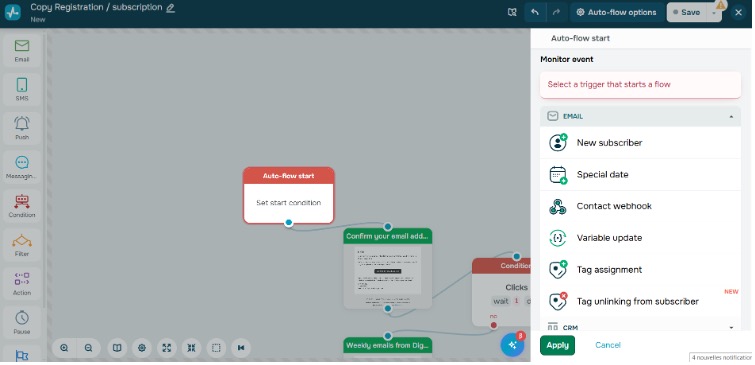Zoom out on the flow canvas

pyautogui.click(x=88, y=348)
